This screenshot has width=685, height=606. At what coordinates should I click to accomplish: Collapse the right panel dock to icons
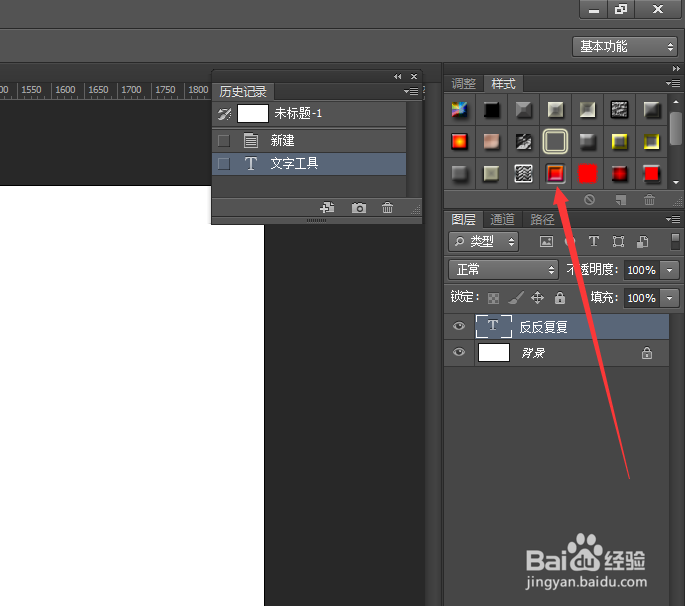(676, 69)
